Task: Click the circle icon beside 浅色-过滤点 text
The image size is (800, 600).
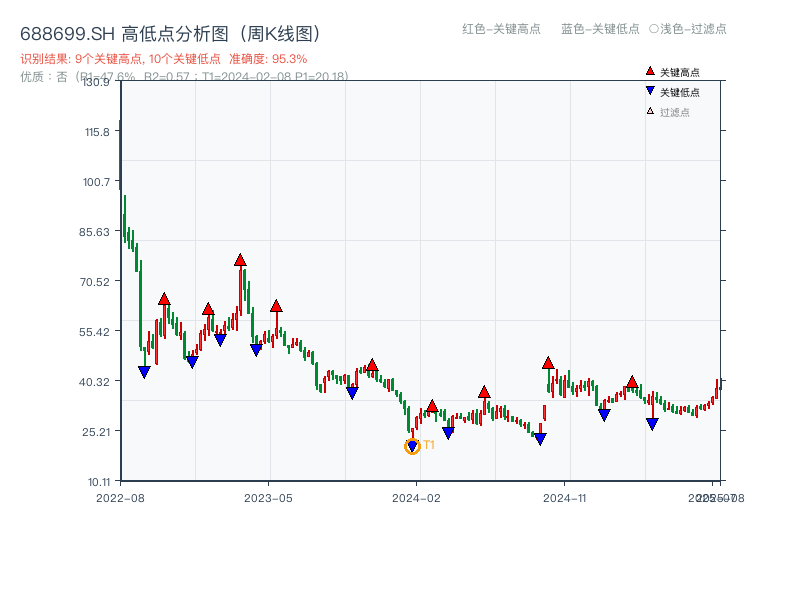Action: 652,29
